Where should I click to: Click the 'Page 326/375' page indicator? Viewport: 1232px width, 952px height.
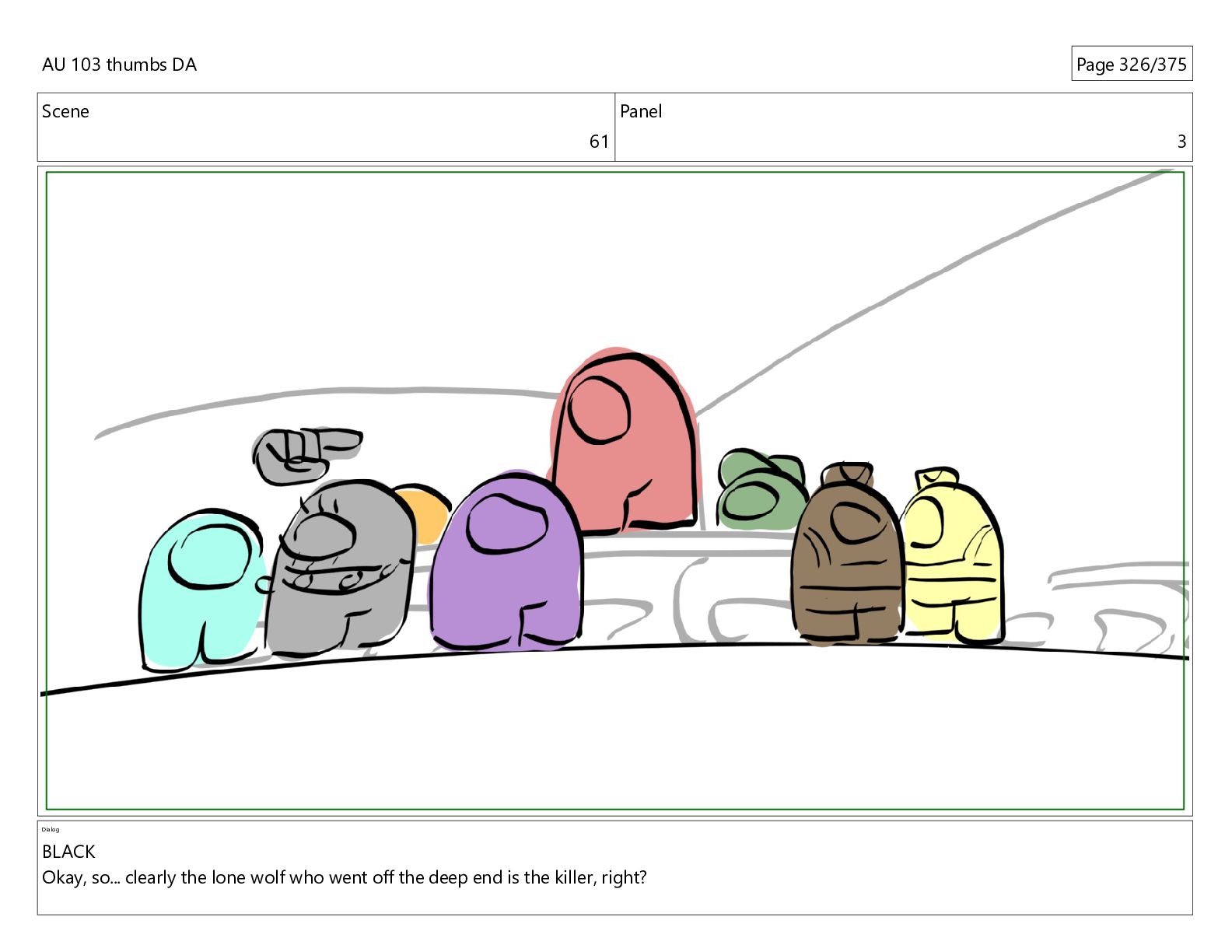click(1132, 65)
